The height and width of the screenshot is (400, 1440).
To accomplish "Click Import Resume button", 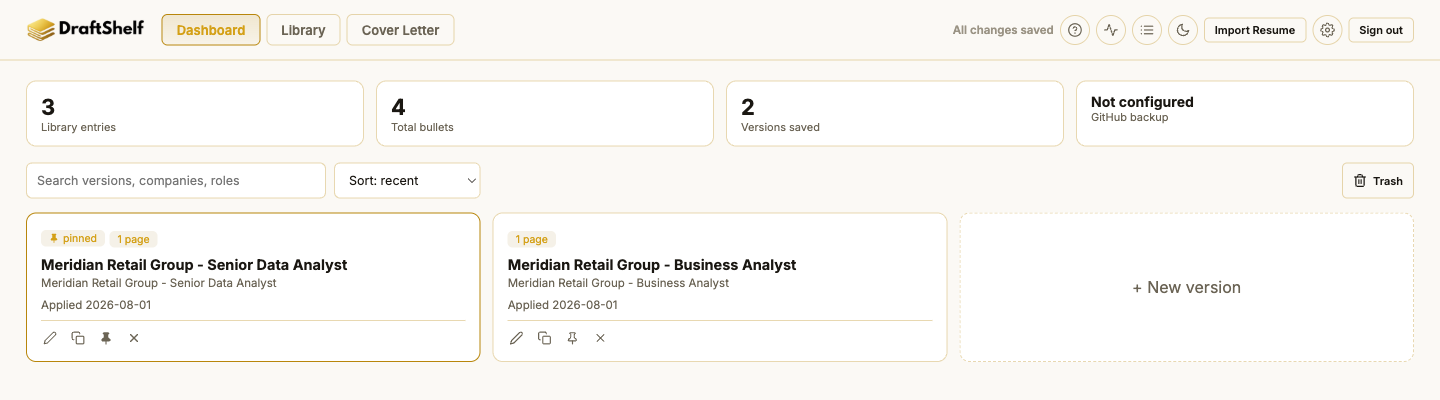I will (1255, 30).
